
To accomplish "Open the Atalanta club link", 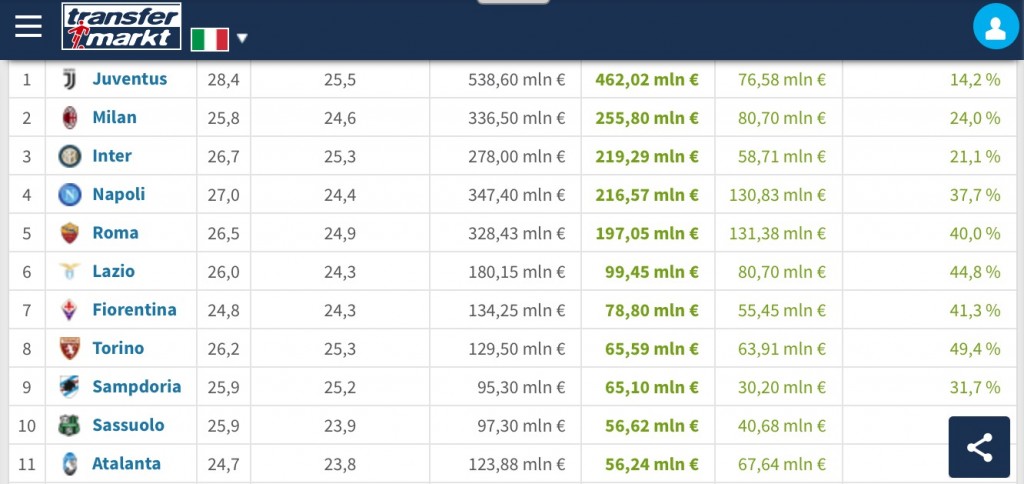I will point(127,464).
